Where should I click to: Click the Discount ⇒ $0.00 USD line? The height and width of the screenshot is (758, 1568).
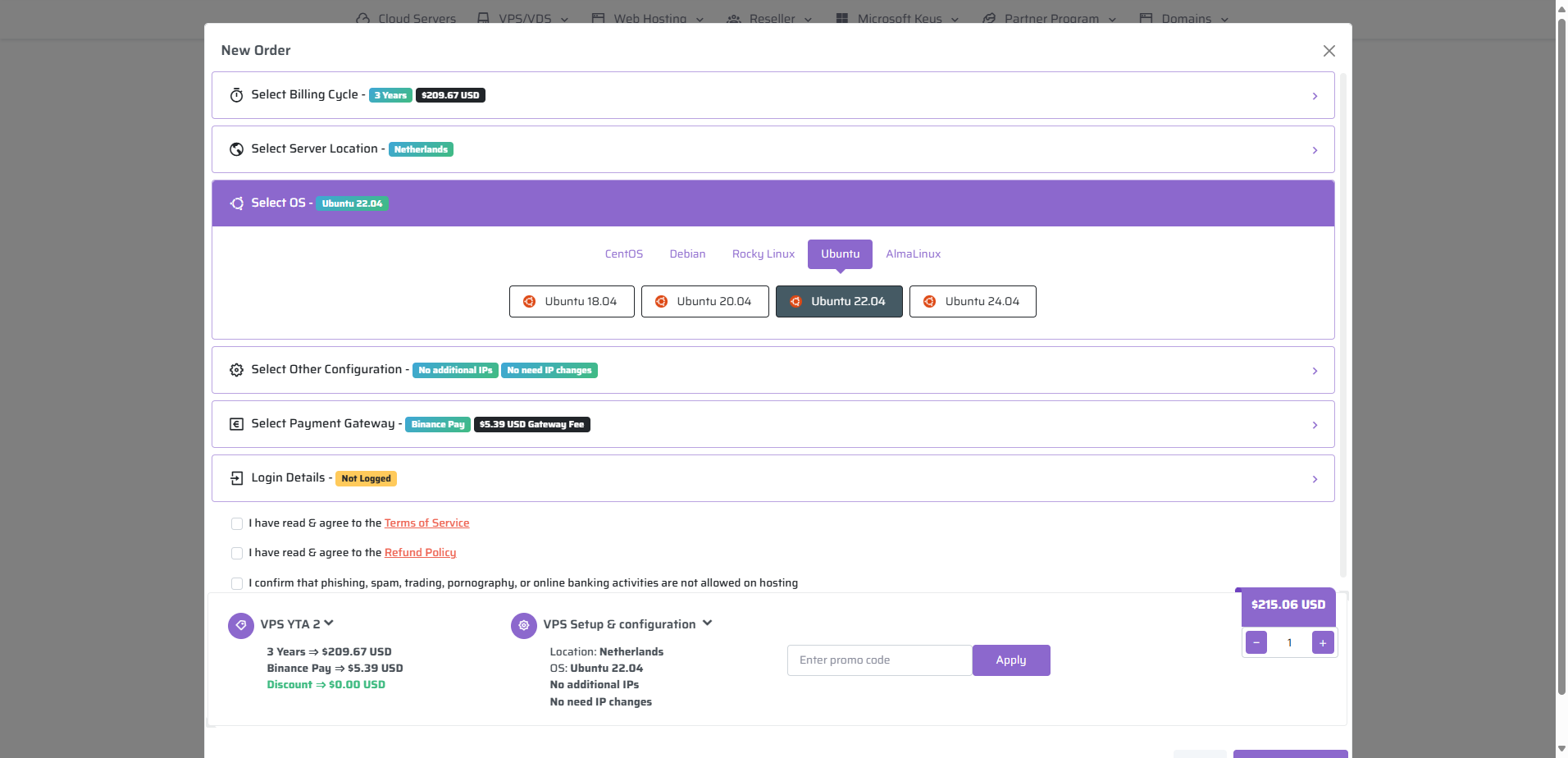tap(326, 685)
